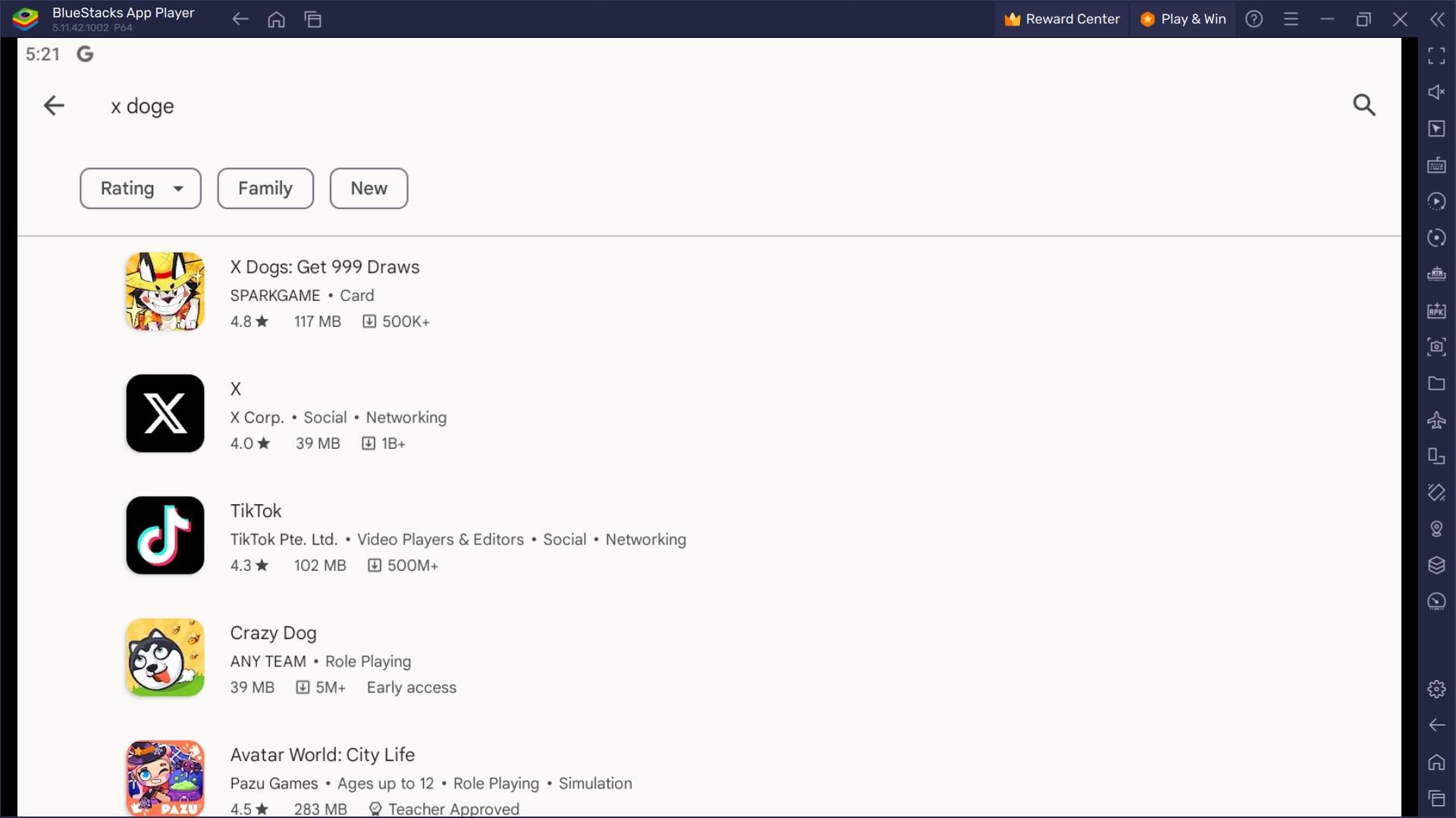This screenshot has width=1456, height=818.
Task: Click the BlueStacks title bar home icon
Action: tap(277, 19)
